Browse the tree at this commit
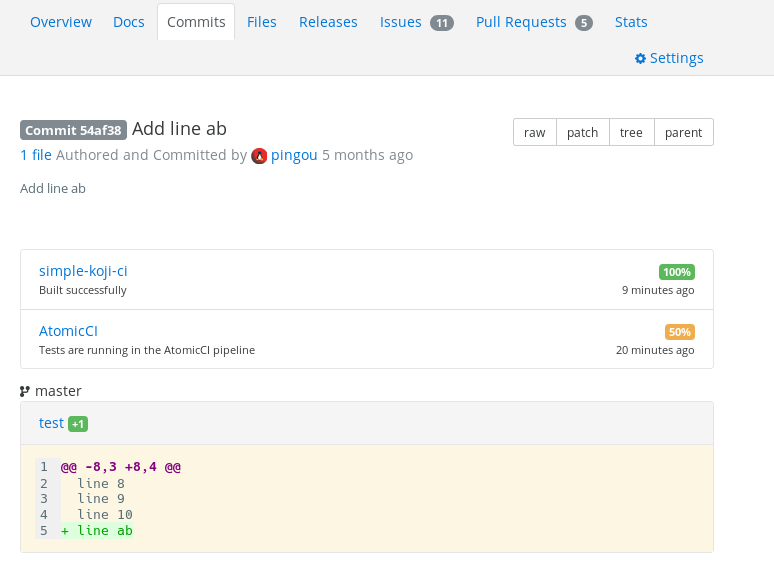Image resolution: width=774 pixels, height=576 pixels. click(631, 132)
